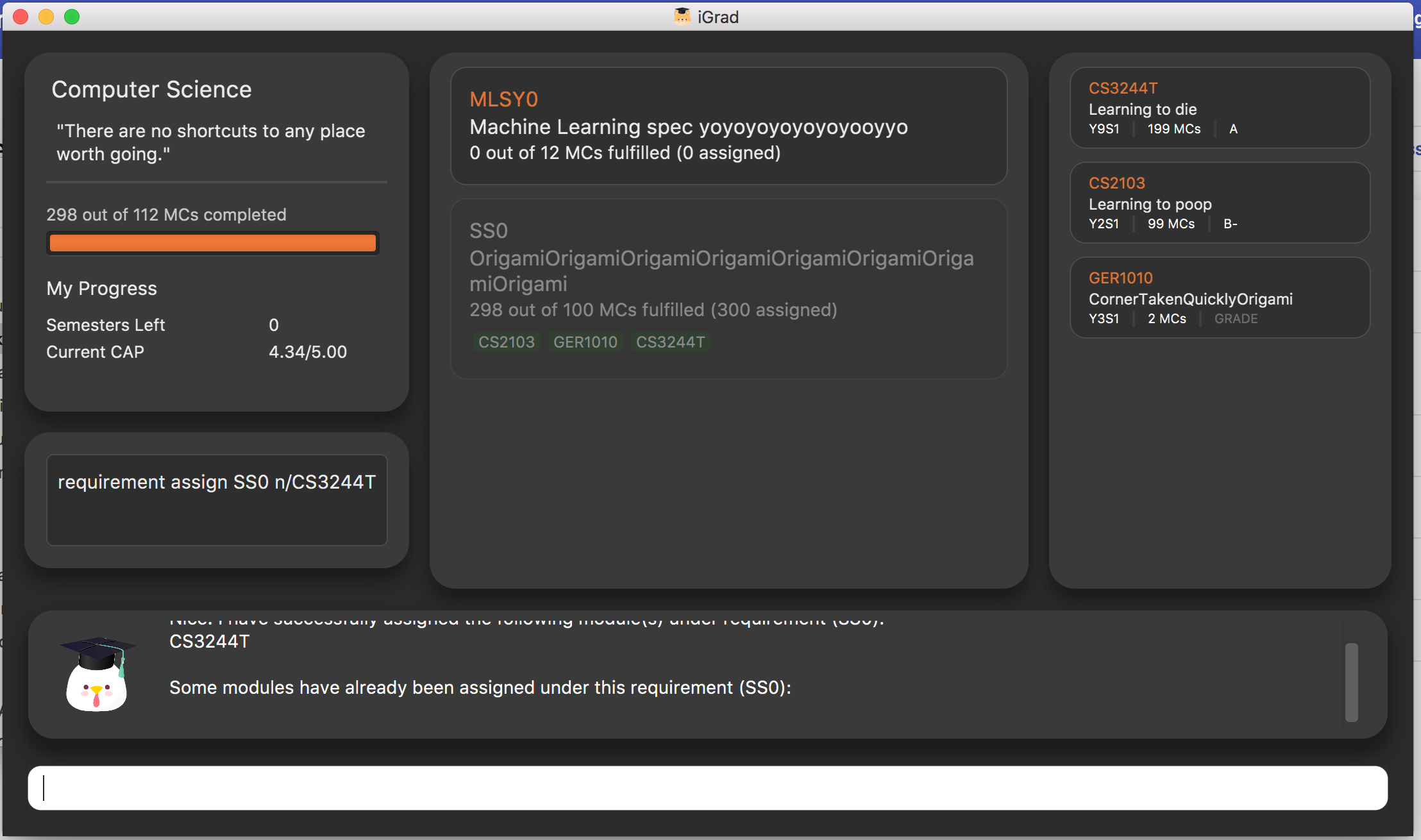The width and height of the screenshot is (1421, 840).
Task: Select the CS3244T module card
Action: (1219, 108)
